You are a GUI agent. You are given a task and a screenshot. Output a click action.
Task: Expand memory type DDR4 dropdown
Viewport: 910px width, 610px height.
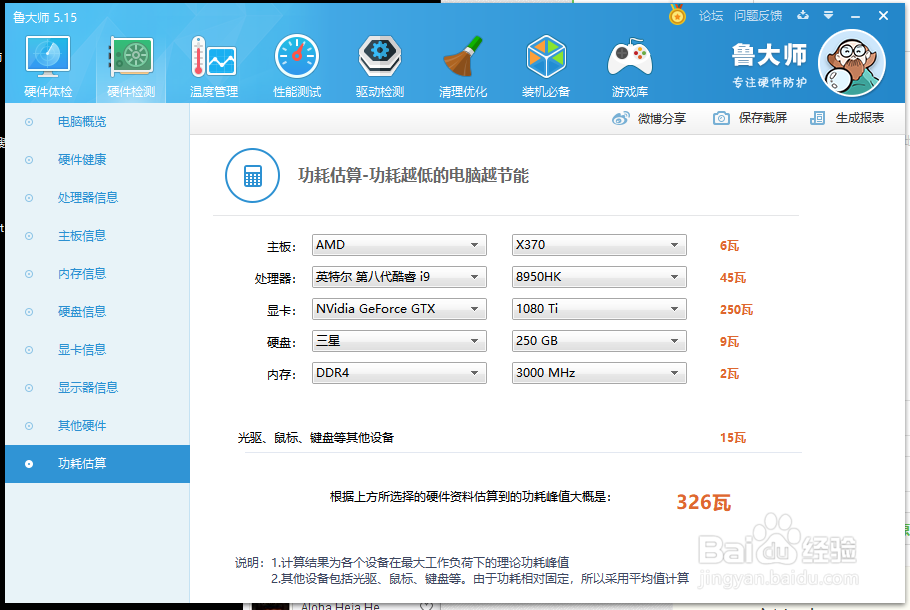(x=399, y=373)
